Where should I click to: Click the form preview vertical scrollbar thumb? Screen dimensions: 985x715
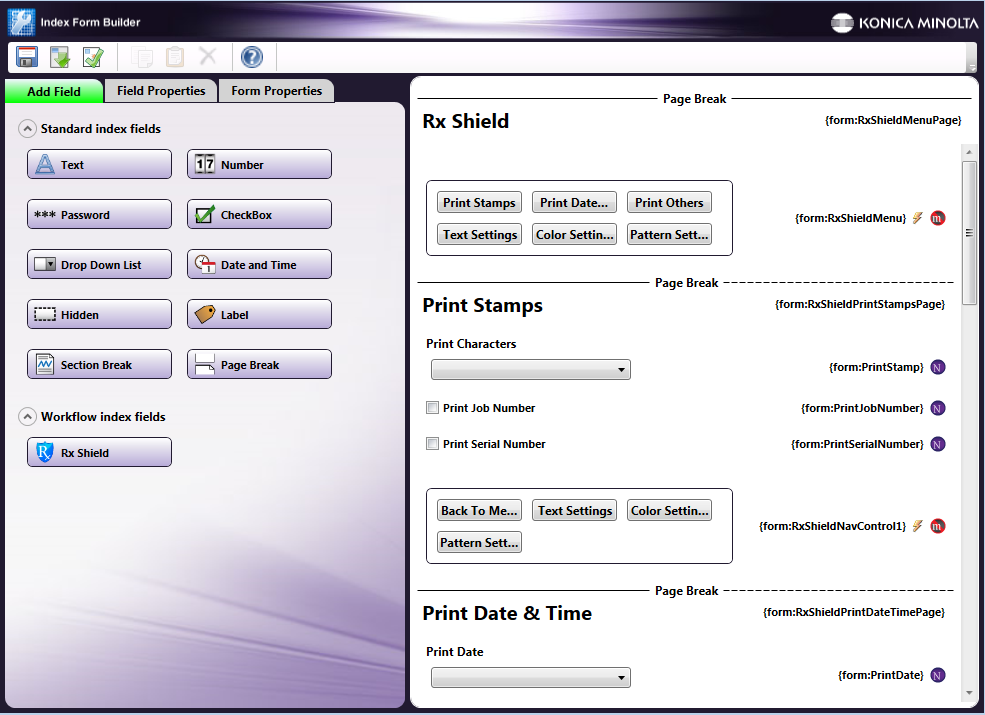point(968,232)
